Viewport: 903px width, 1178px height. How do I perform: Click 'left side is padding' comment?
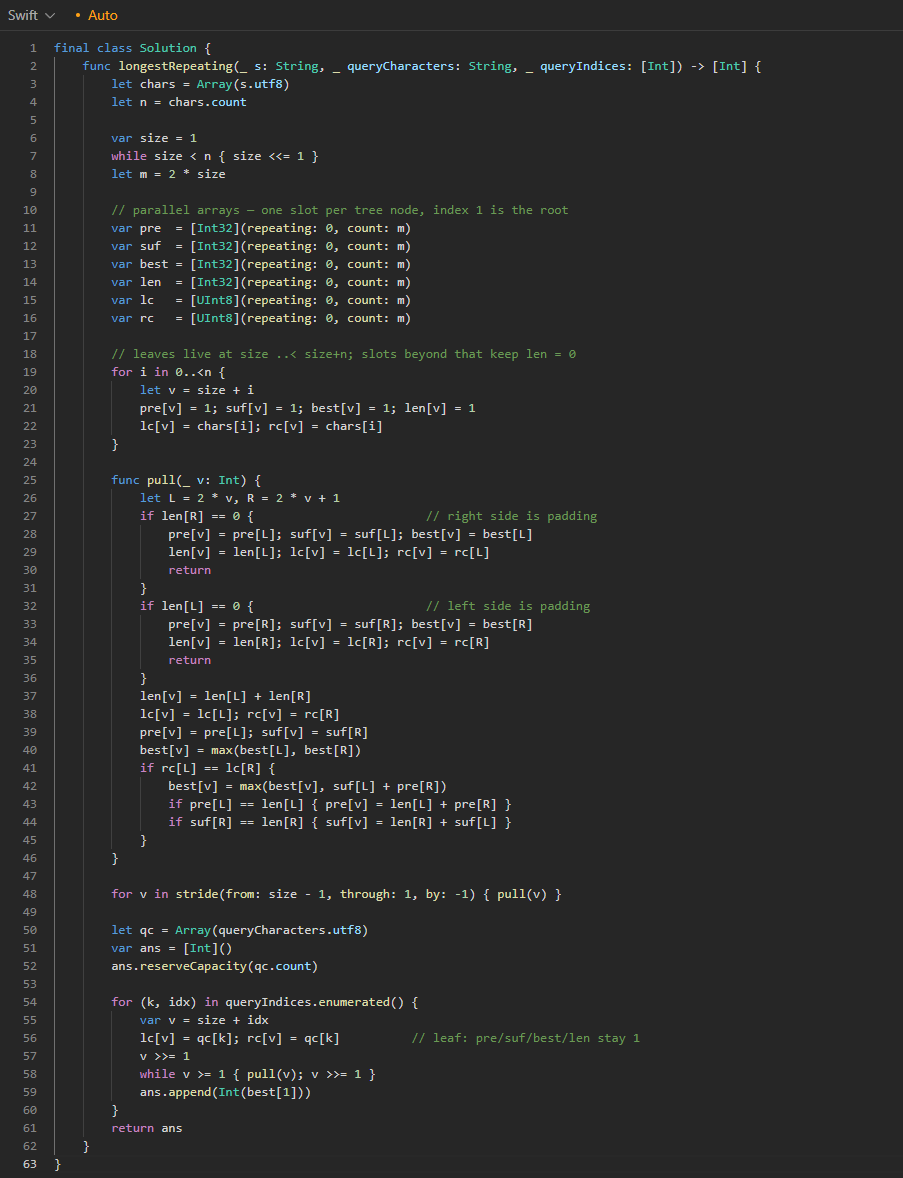coord(508,606)
